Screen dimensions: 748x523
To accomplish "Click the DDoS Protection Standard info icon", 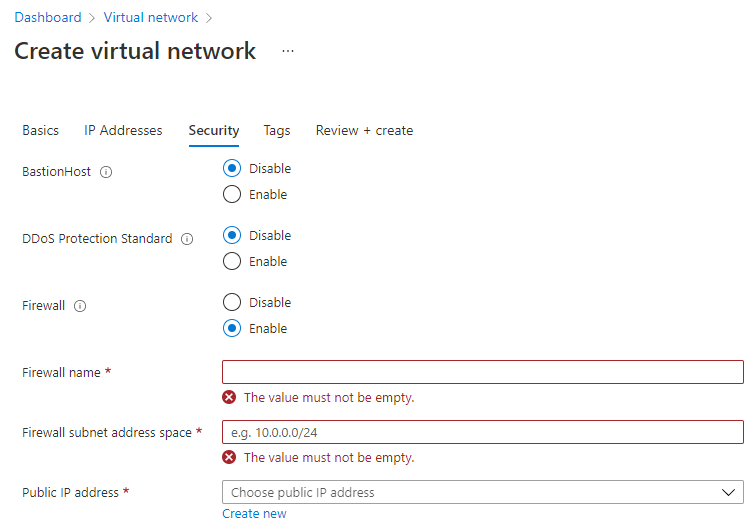I will pyautogui.click(x=187, y=239).
